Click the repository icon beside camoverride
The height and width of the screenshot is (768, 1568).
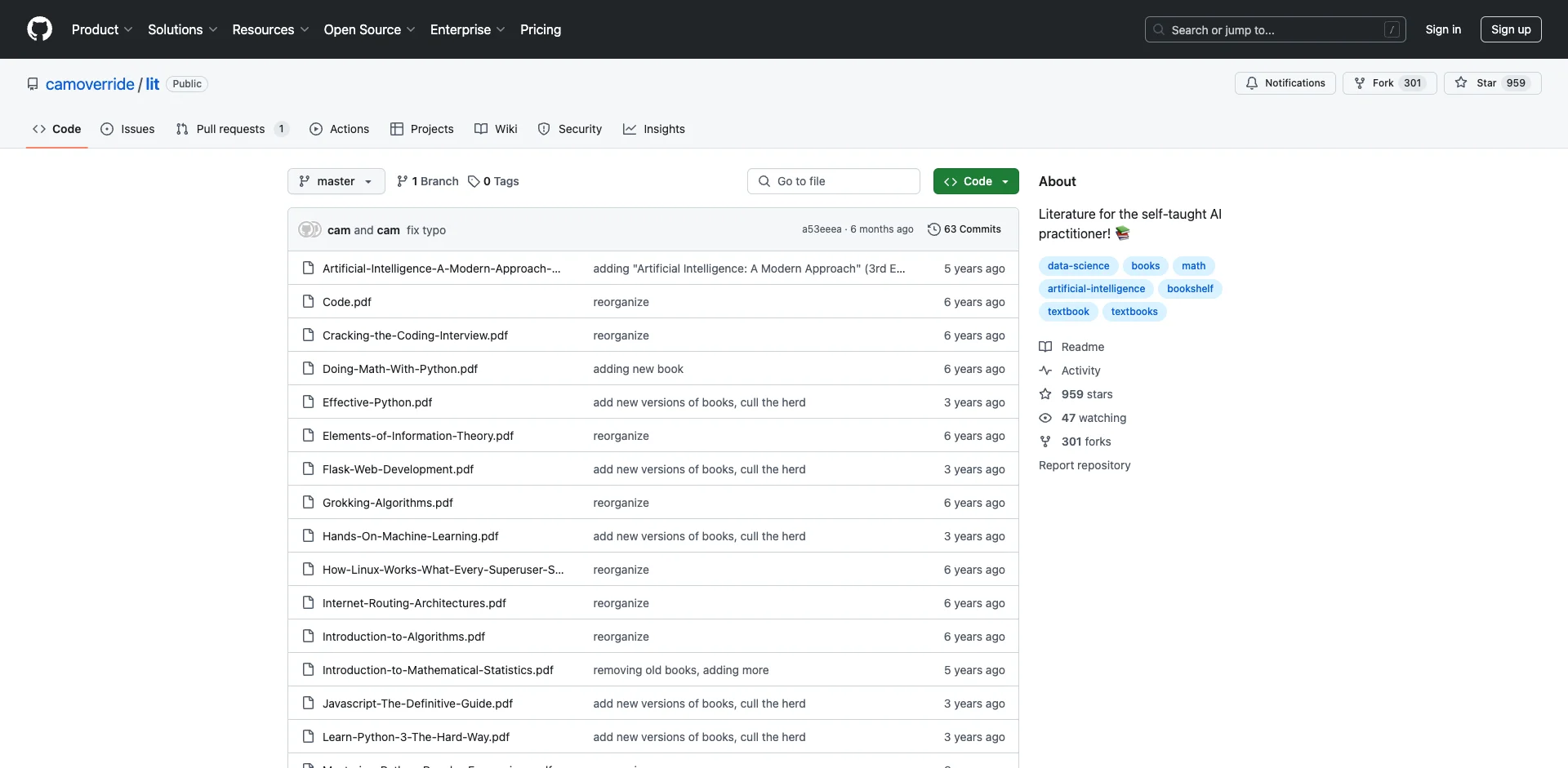pyautogui.click(x=33, y=84)
